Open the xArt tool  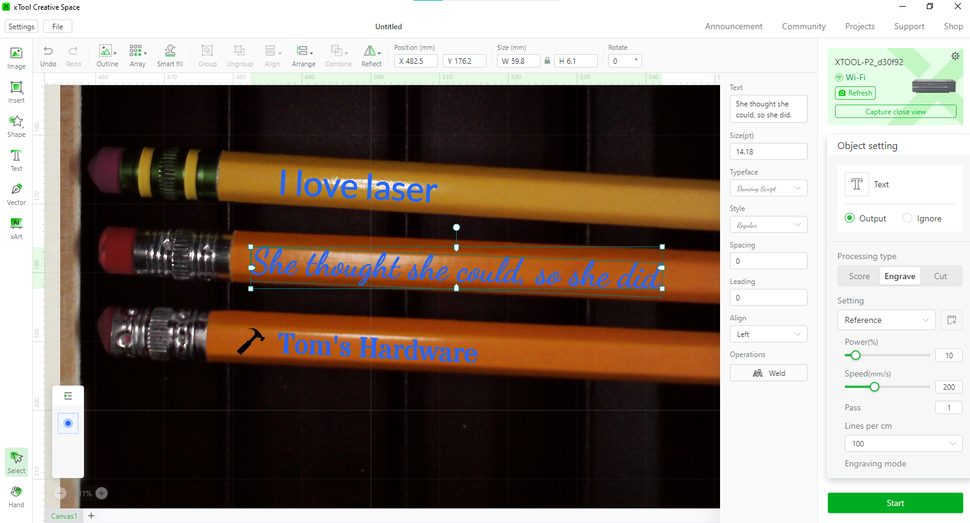pos(16,228)
